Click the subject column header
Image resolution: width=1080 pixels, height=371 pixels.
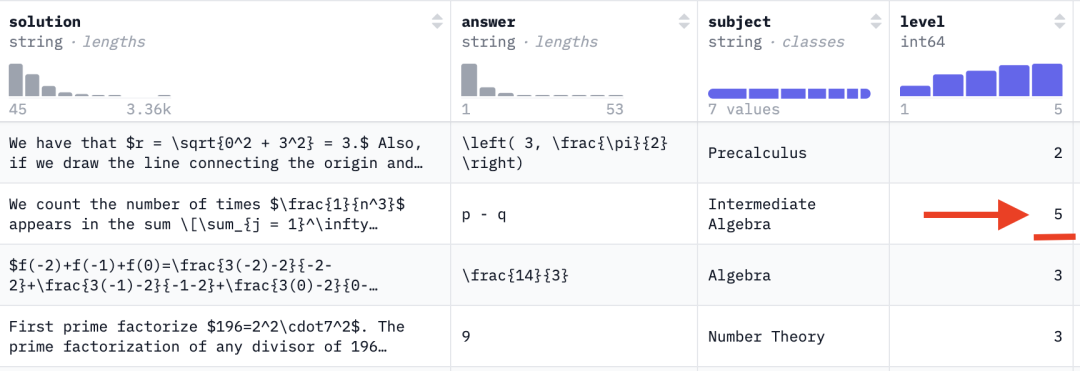point(739,22)
